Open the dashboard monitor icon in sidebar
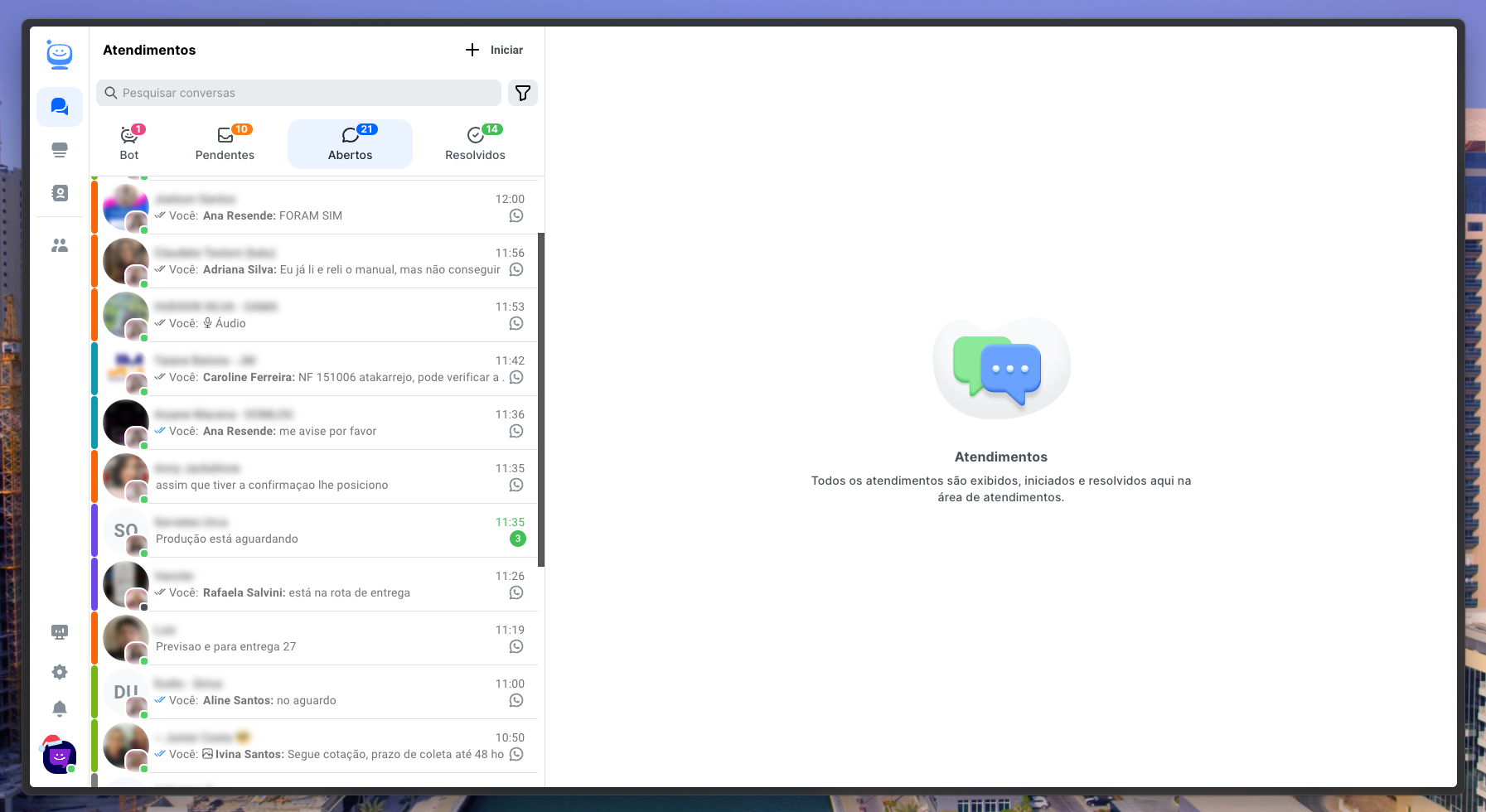 pos(60,632)
